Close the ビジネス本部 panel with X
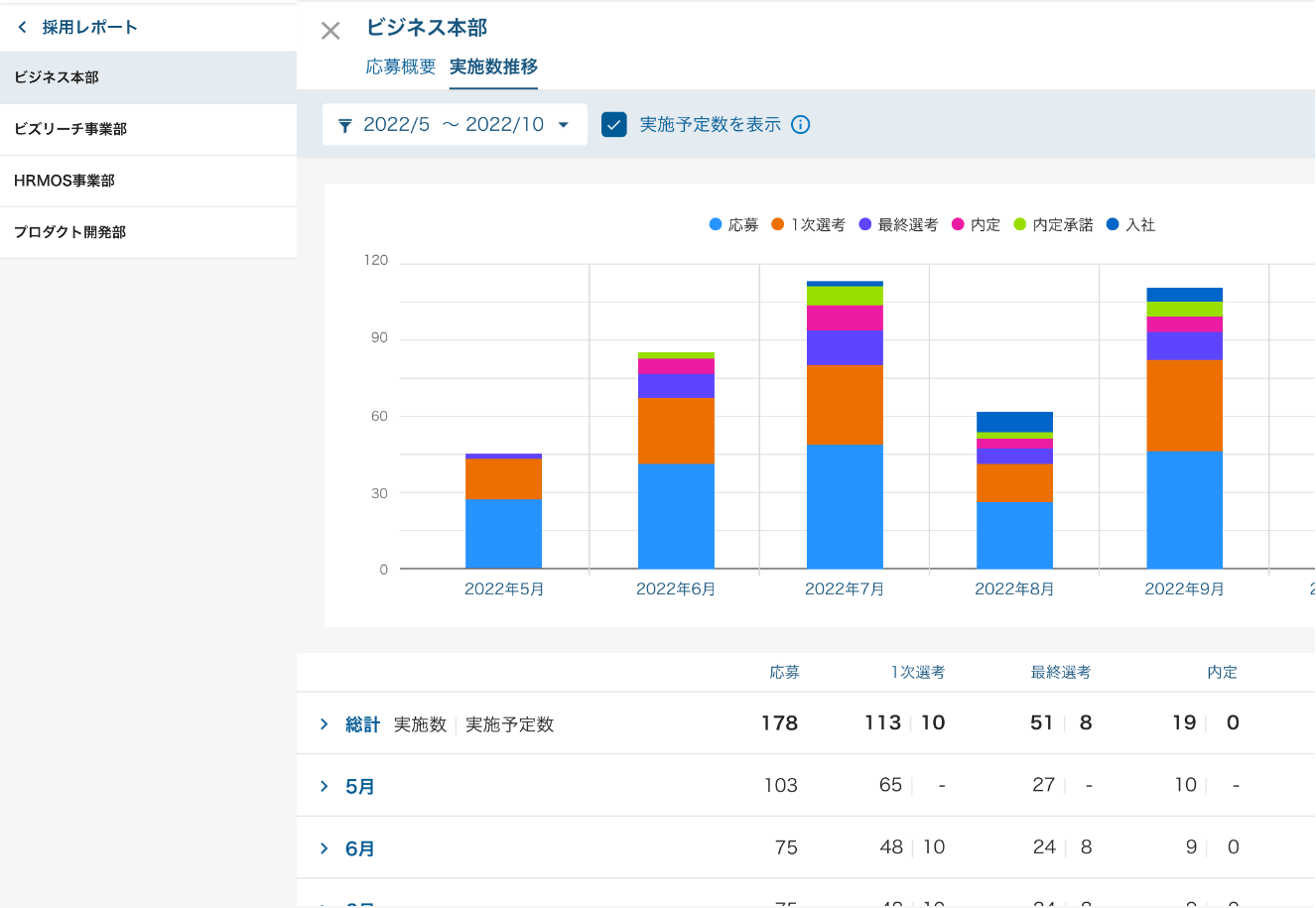Screen dimensions: 1316x908 tap(330, 31)
